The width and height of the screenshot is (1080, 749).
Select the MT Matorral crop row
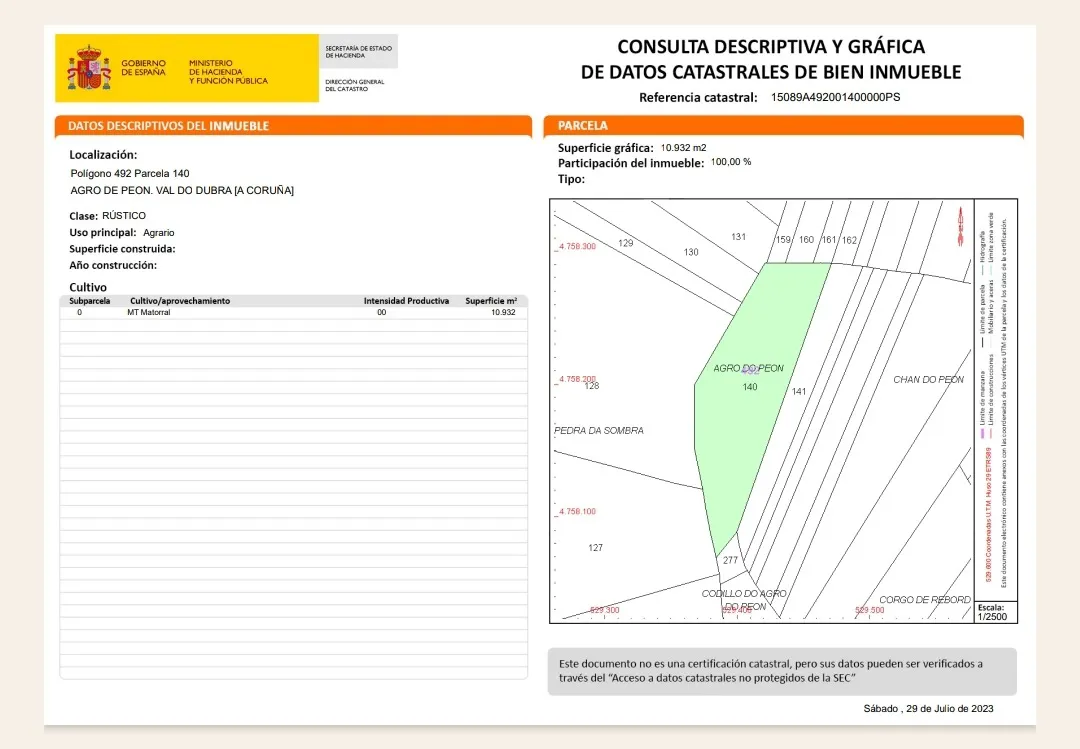pyautogui.click(x=293, y=312)
